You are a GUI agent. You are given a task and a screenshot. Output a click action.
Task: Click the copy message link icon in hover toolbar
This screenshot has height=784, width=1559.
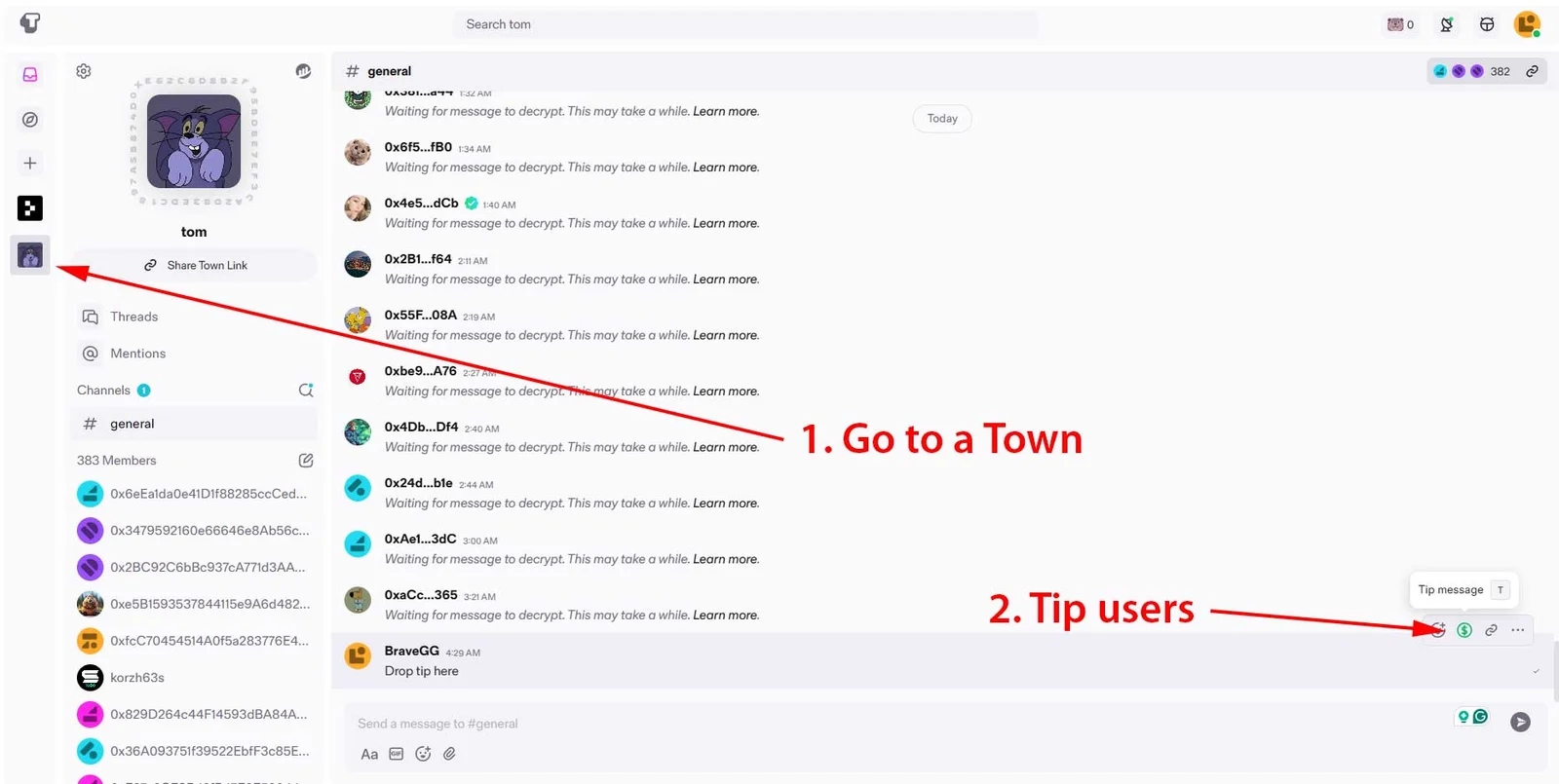tap(1491, 630)
